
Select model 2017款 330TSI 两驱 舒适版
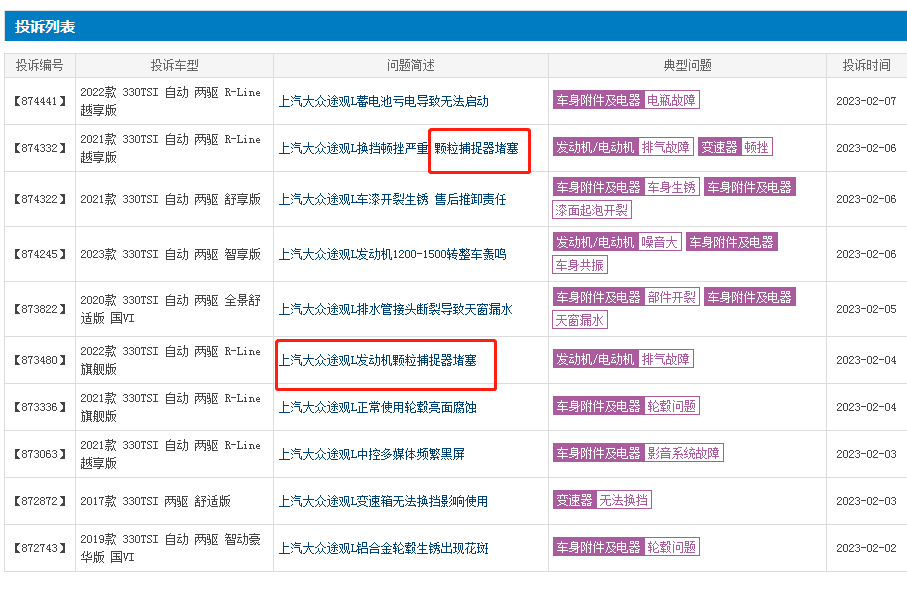[x=155, y=501]
